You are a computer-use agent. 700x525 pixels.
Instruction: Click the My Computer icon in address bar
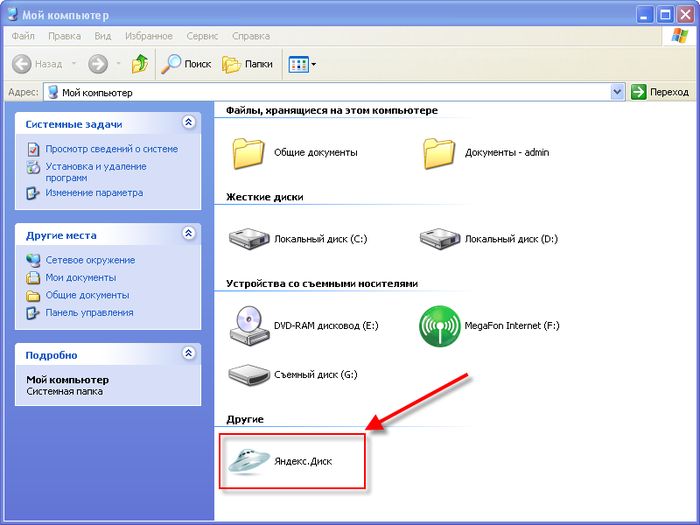pyautogui.click(x=53, y=92)
